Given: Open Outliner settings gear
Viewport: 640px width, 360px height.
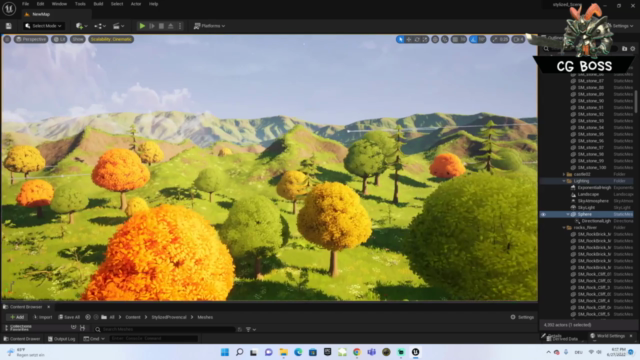Looking at the screenshot, I should (x=633, y=49).
